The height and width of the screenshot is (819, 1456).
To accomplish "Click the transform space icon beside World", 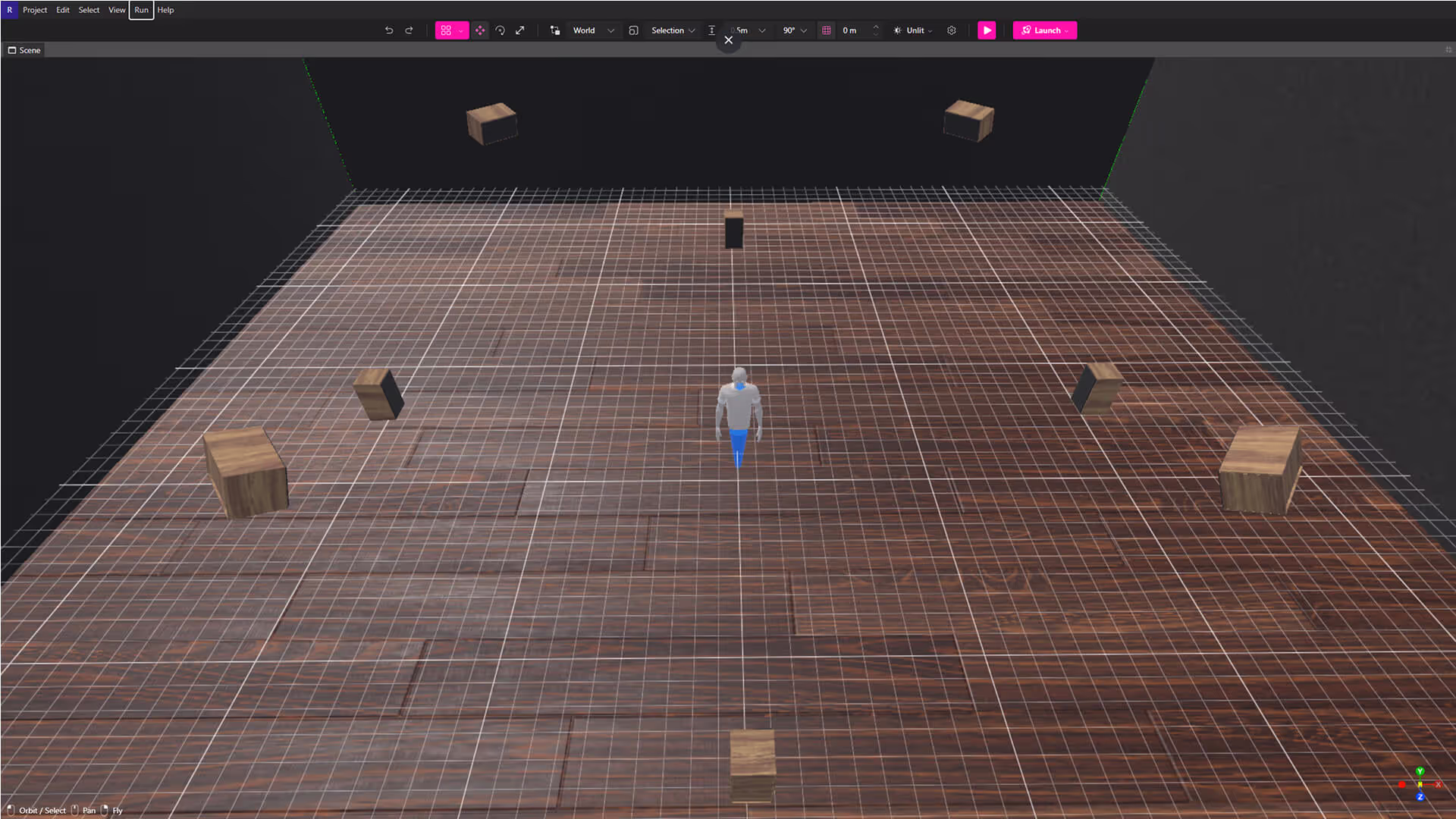I will pos(555,30).
